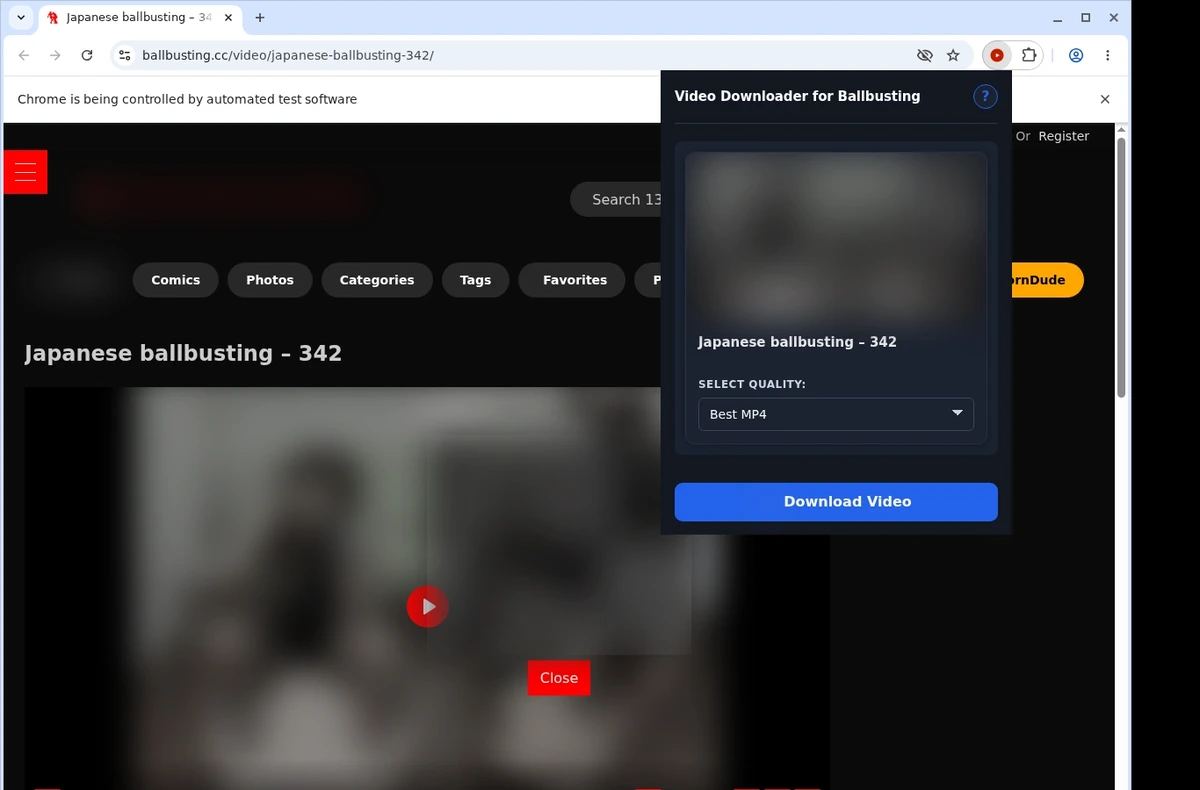Image resolution: width=1200 pixels, height=790 pixels.
Task: Reload the current page
Action: (87, 56)
